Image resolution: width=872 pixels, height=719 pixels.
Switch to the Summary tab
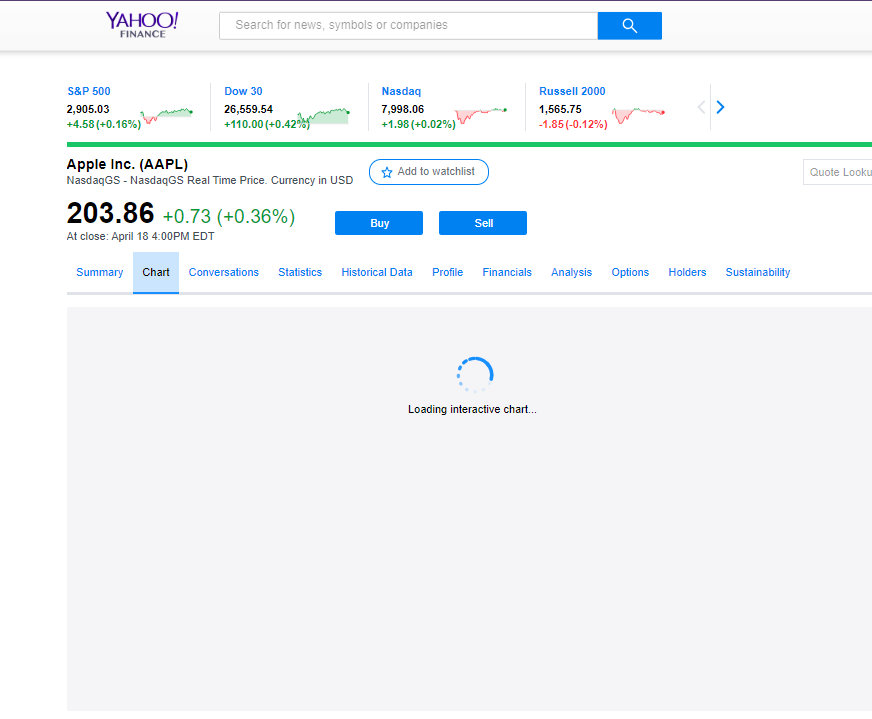(99, 272)
